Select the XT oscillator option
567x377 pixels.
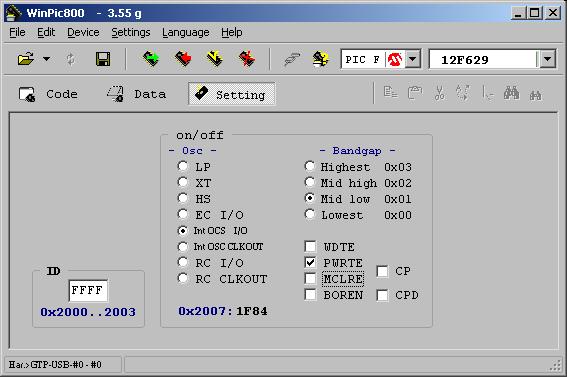coord(183,182)
